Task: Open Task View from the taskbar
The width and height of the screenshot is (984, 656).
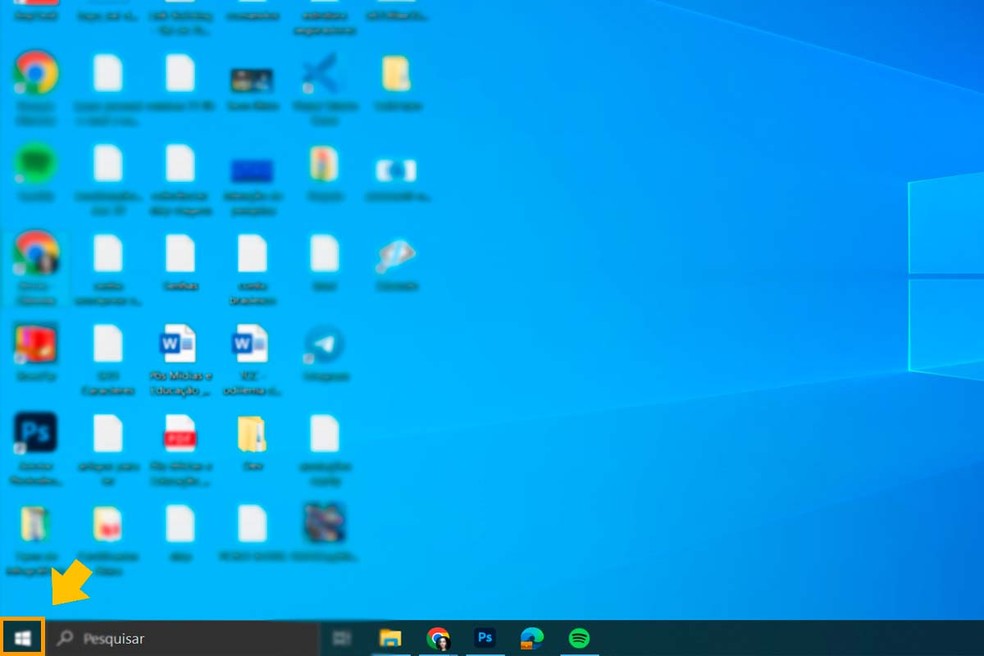Action: (x=343, y=637)
